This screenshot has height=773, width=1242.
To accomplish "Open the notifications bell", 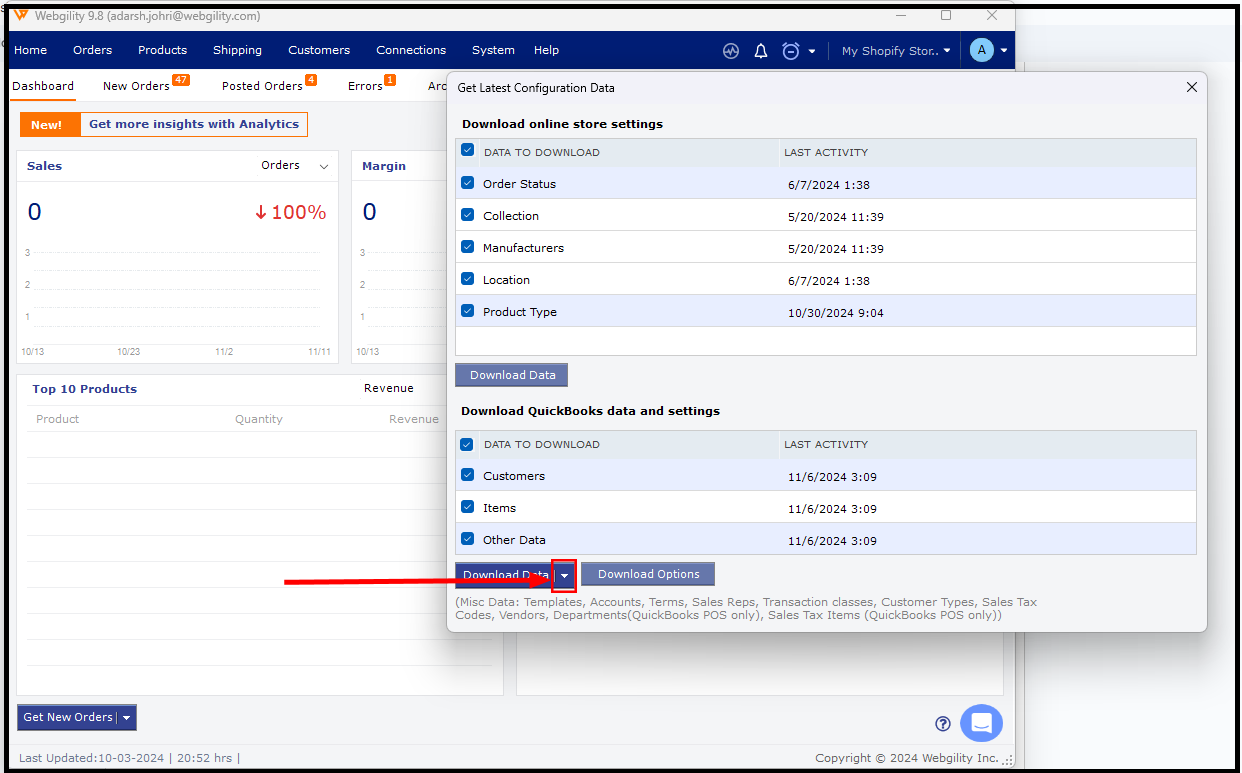I will pos(761,51).
